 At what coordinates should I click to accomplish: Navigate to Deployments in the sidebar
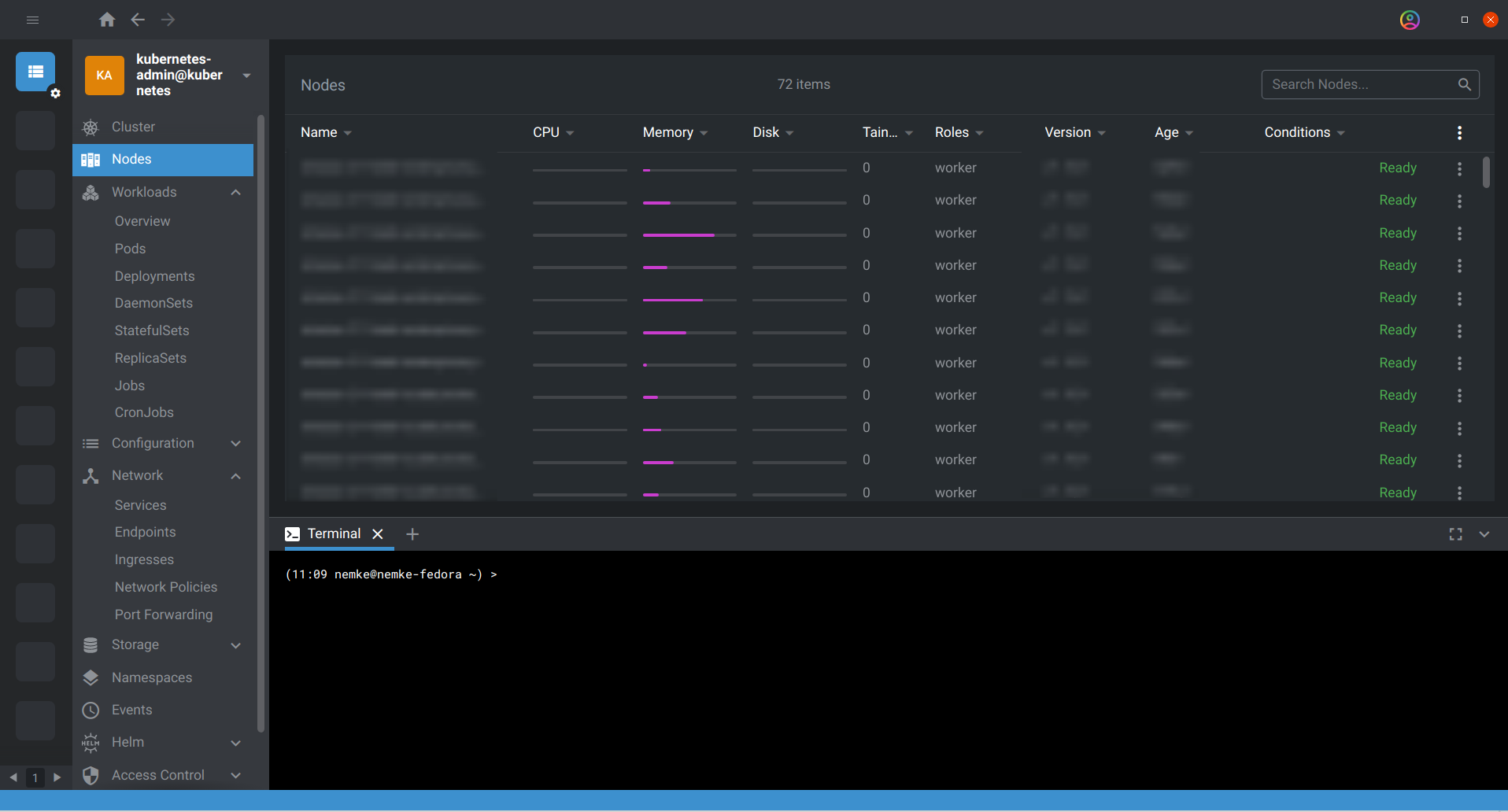tap(154, 276)
